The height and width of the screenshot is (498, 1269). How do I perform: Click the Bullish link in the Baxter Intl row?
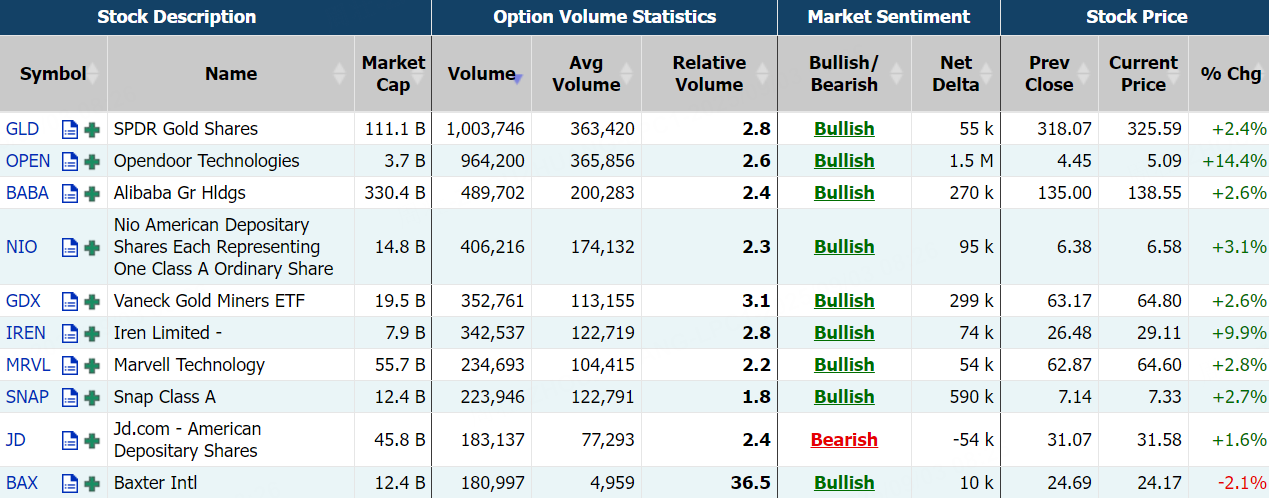pyautogui.click(x=844, y=483)
